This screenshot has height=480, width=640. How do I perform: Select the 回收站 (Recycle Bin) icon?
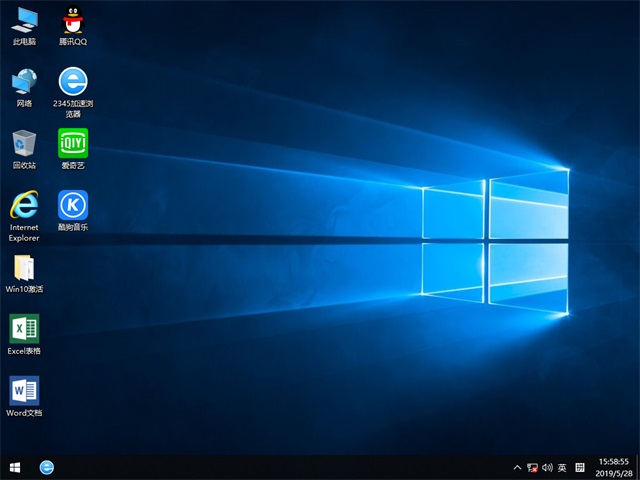(24, 143)
